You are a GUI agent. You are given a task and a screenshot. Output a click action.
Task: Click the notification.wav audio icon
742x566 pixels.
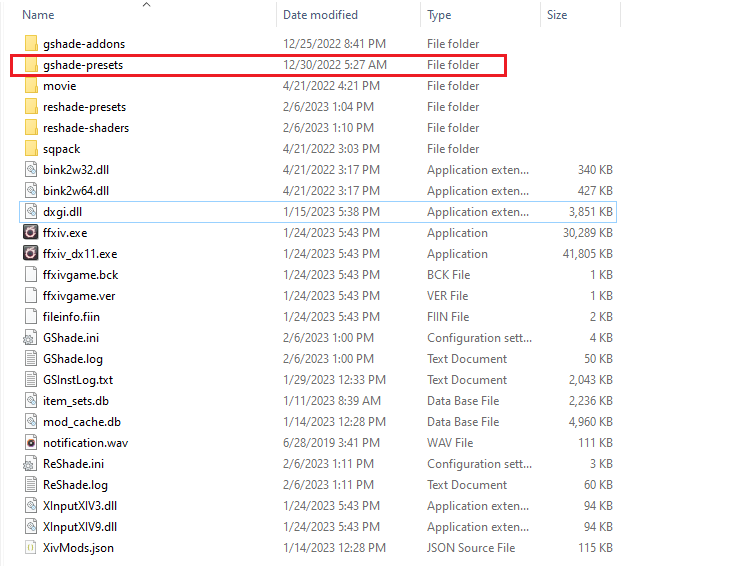[31, 443]
